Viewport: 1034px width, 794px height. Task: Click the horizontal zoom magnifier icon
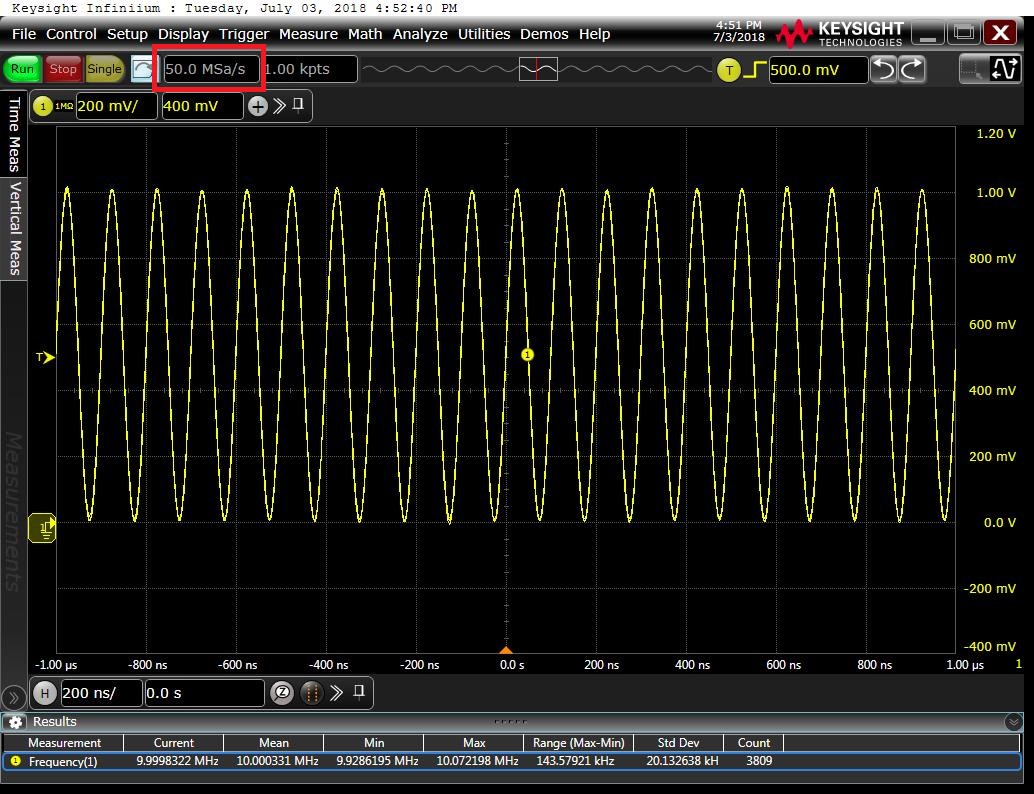[x=282, y=693]
